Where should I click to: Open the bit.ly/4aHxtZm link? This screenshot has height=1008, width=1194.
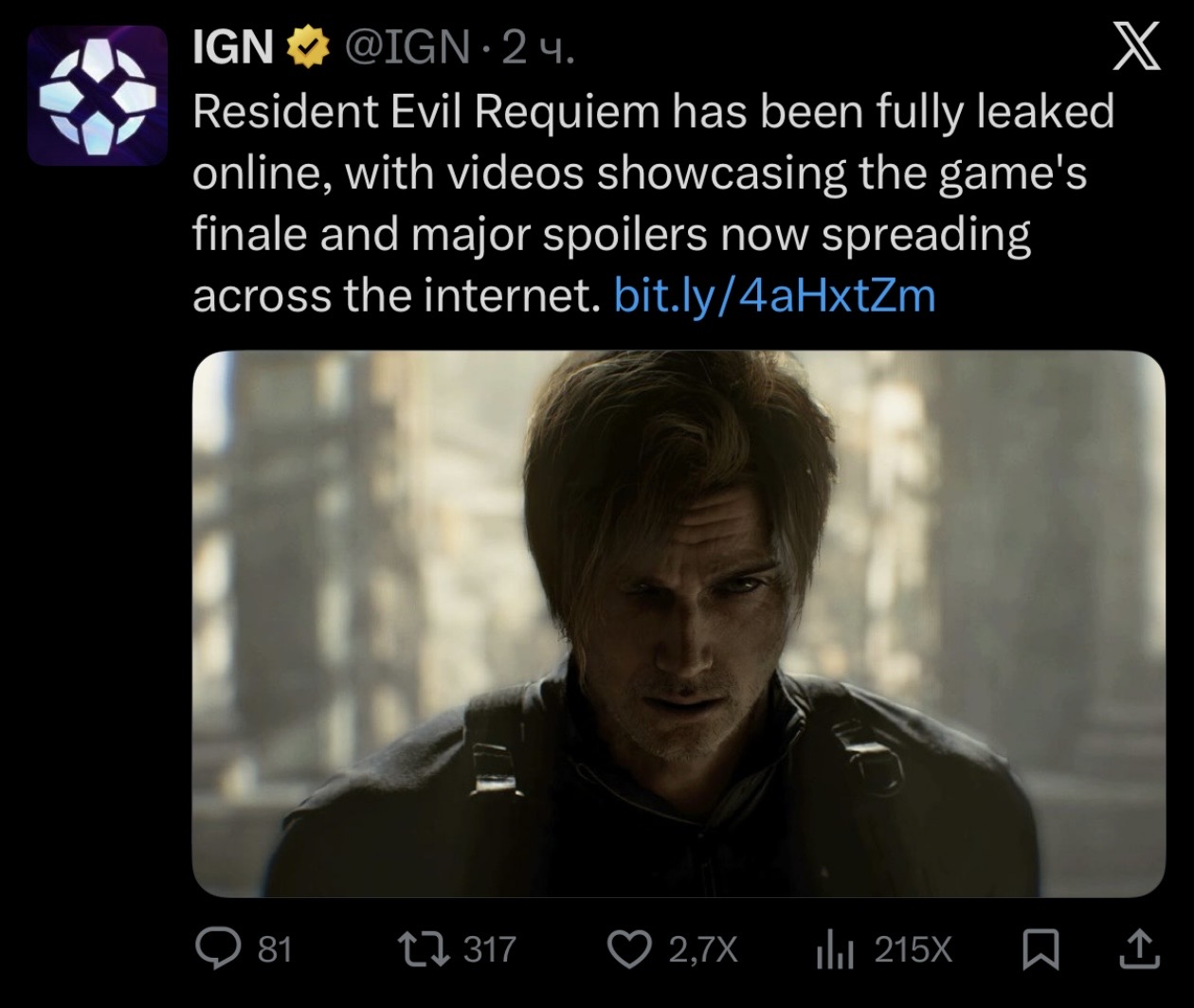[x=774, y=296]
